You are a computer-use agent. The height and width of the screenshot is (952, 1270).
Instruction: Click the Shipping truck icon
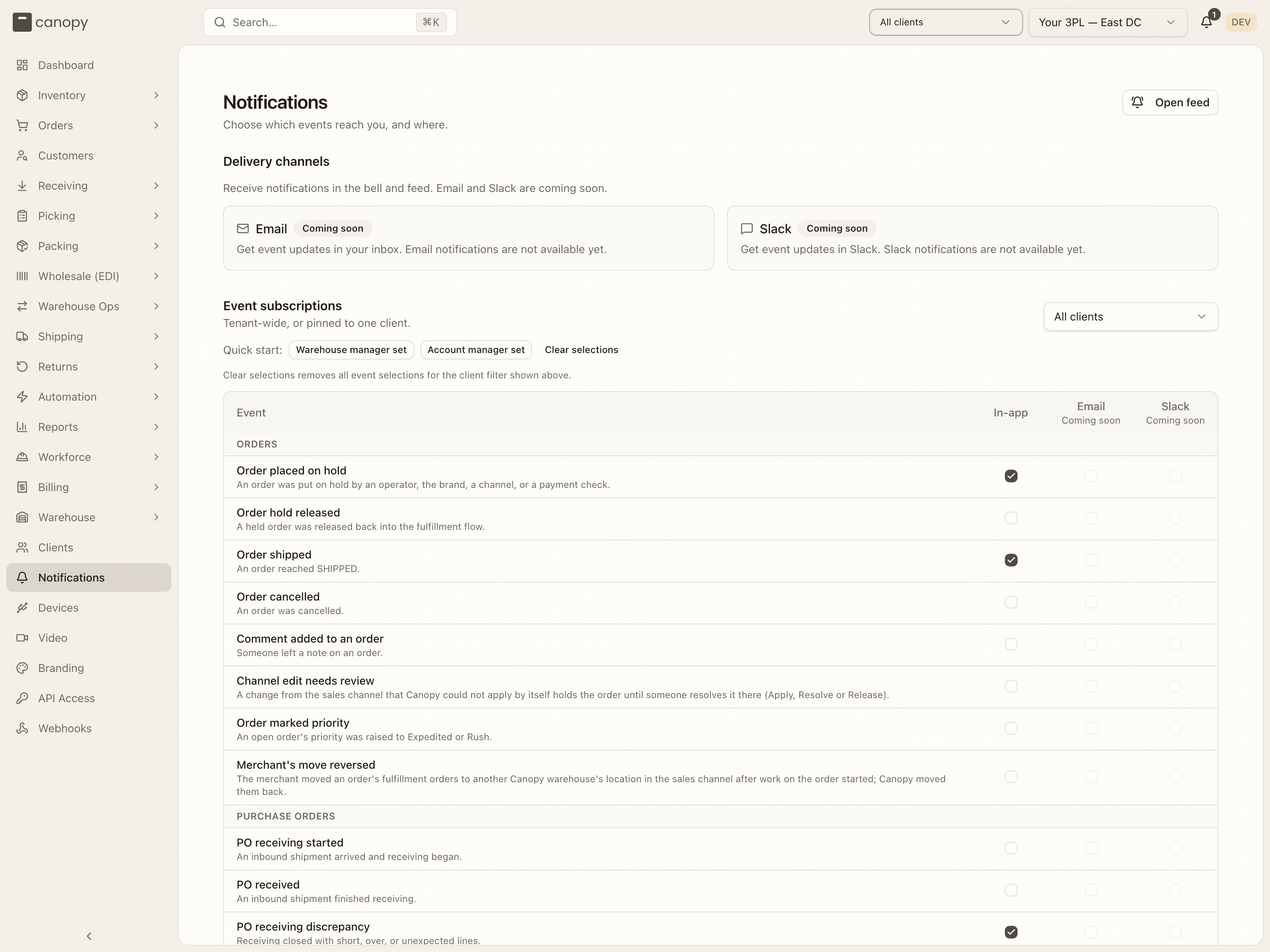(22, 336)
